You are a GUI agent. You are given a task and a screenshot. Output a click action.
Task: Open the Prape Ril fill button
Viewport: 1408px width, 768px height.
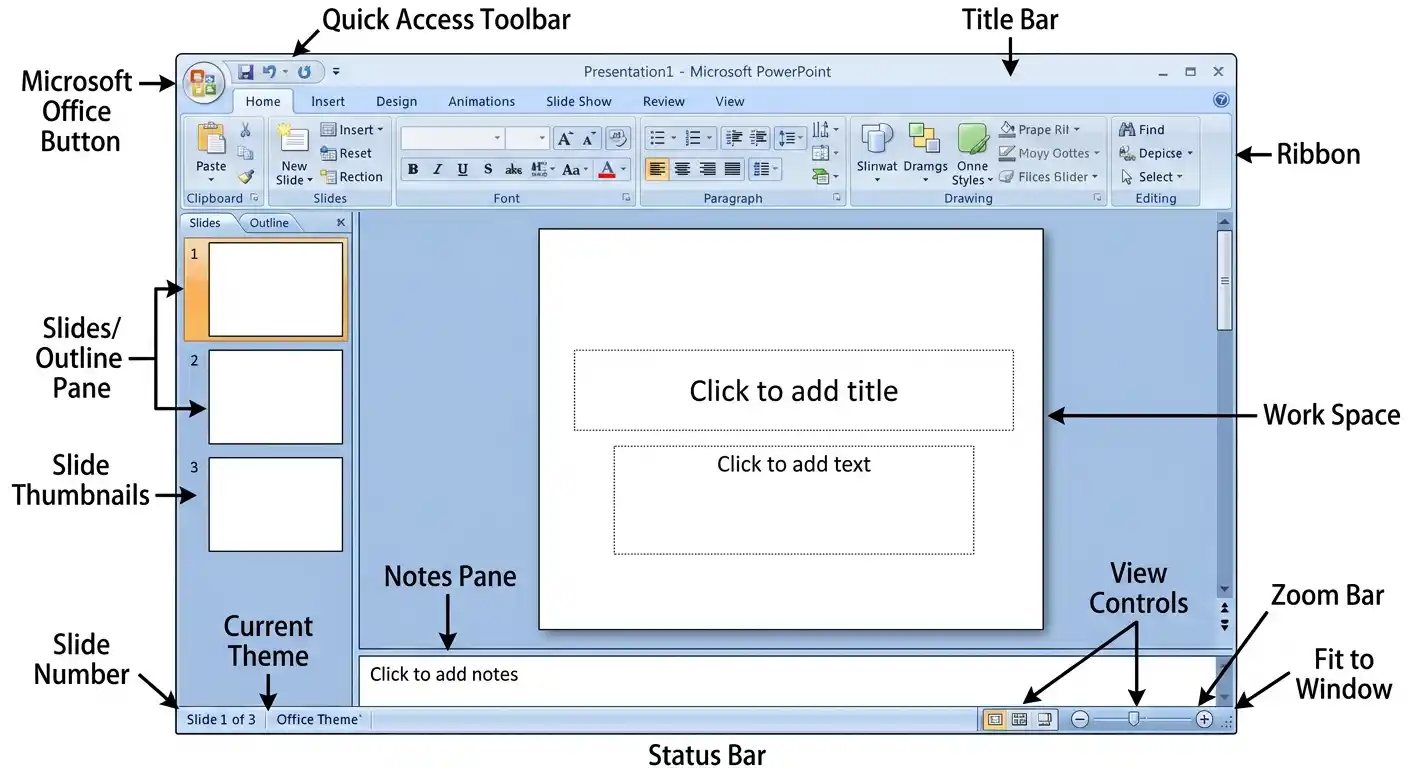click(x=1040, y=130)
